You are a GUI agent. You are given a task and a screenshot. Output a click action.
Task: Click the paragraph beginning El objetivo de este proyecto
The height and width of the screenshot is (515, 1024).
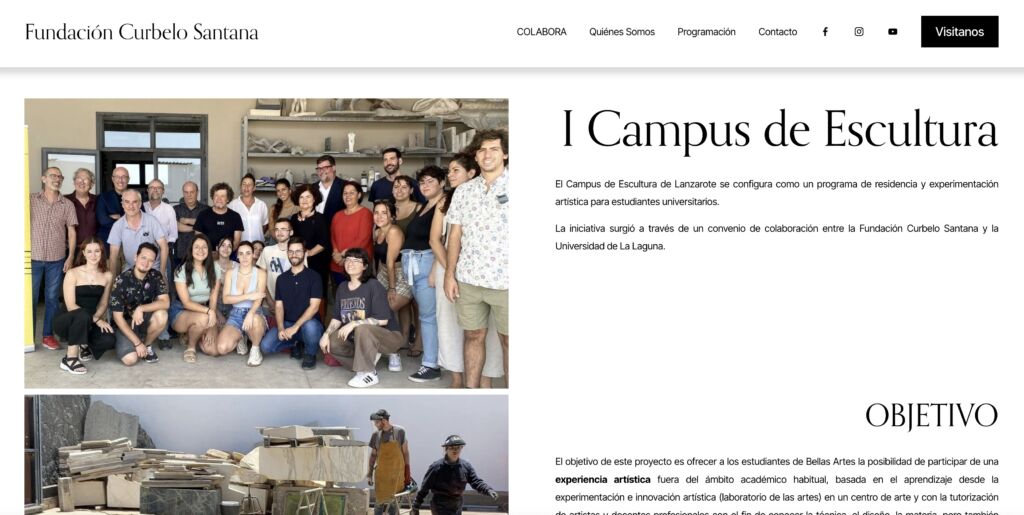(776, 486)
